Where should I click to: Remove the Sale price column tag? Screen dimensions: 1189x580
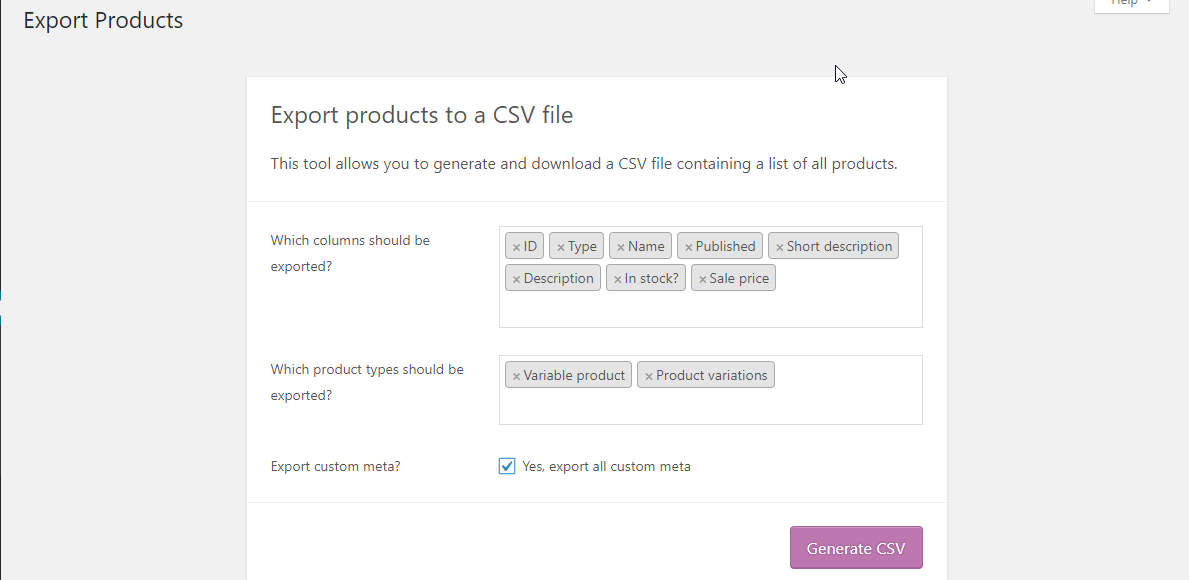(703, 279)
